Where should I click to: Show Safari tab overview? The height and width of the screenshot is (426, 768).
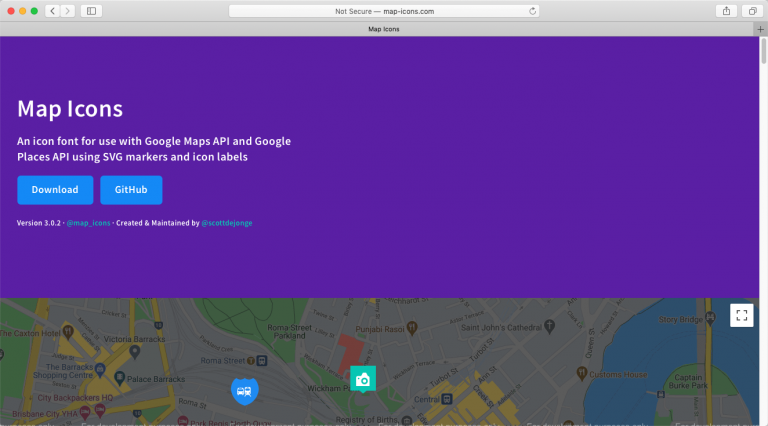pos(752,11)
